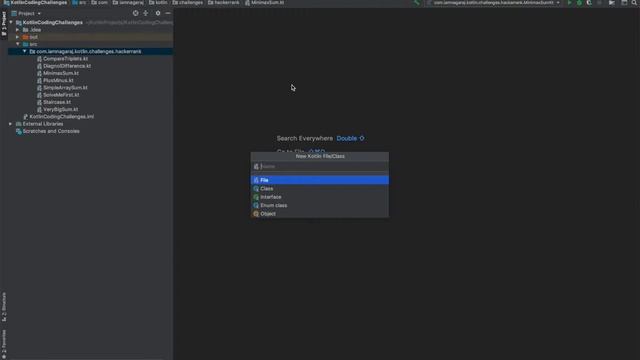The height and width of the screenshot is (360, 640).
Task: Click the MinimaxSum.kt breadcrumb
Action: click(264, 2)
